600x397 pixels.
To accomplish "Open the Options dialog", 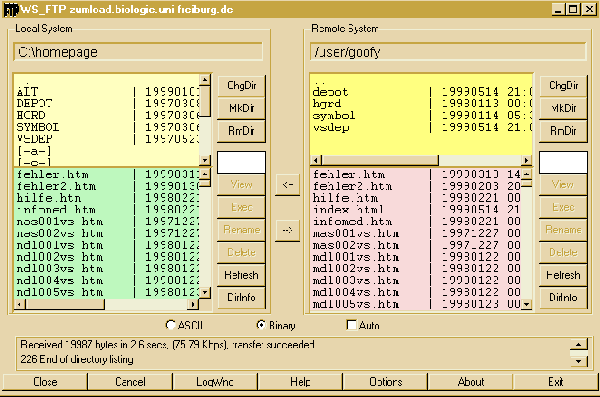I will pyautogui.click(x=385, y=382).
